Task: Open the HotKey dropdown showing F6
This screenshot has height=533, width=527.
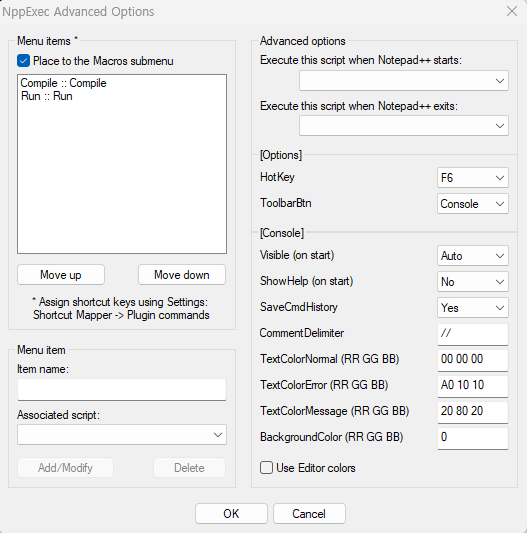Action: [x=473, y=177]
